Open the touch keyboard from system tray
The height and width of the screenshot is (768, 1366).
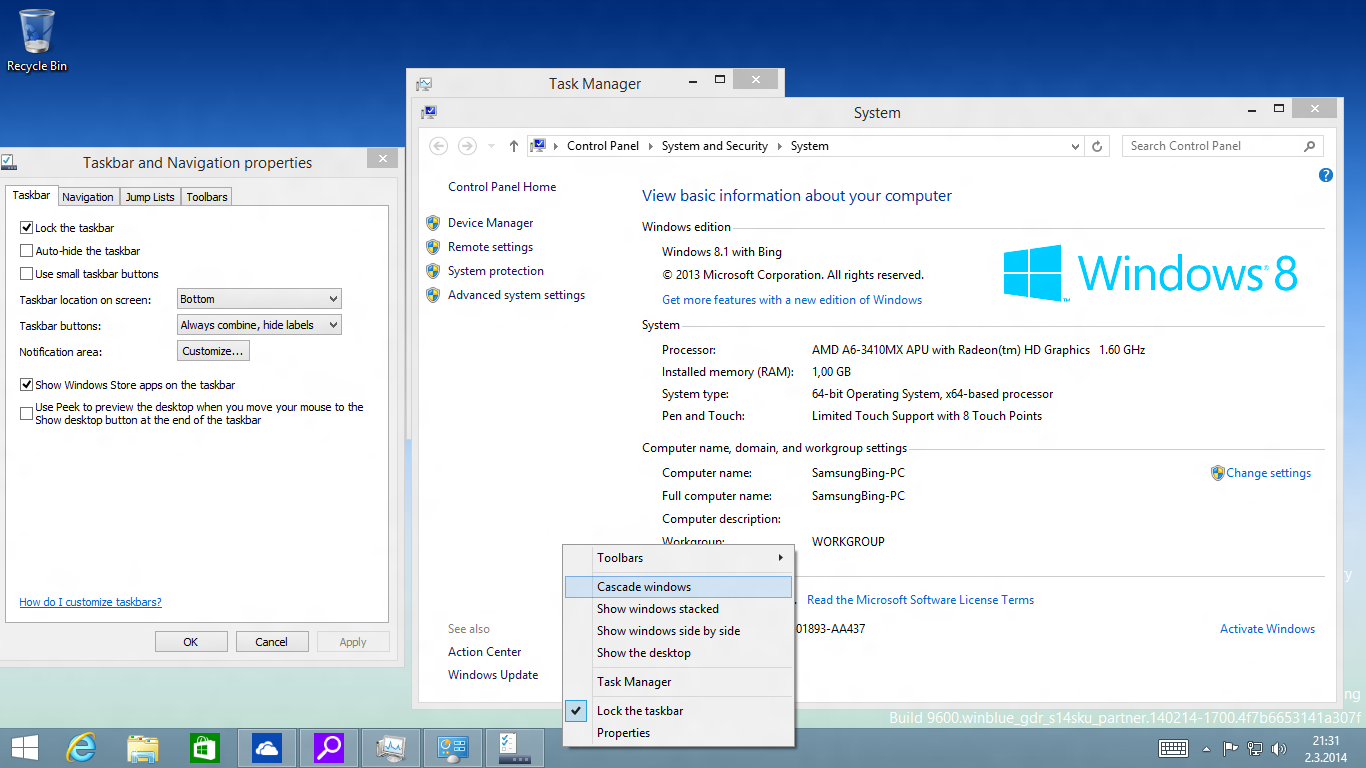[1173, 748]
